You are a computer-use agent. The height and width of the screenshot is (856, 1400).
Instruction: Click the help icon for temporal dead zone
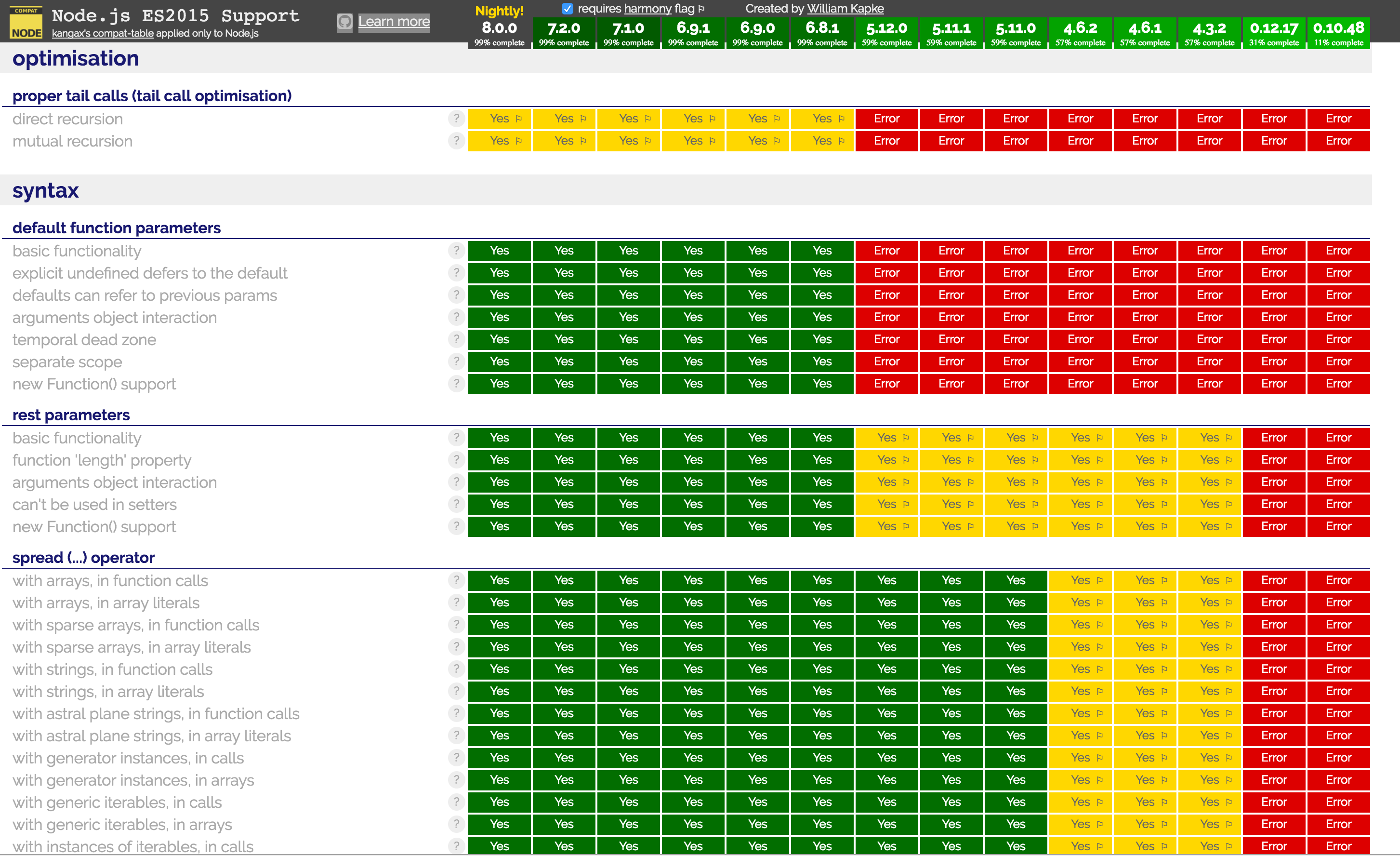[456, 339]
